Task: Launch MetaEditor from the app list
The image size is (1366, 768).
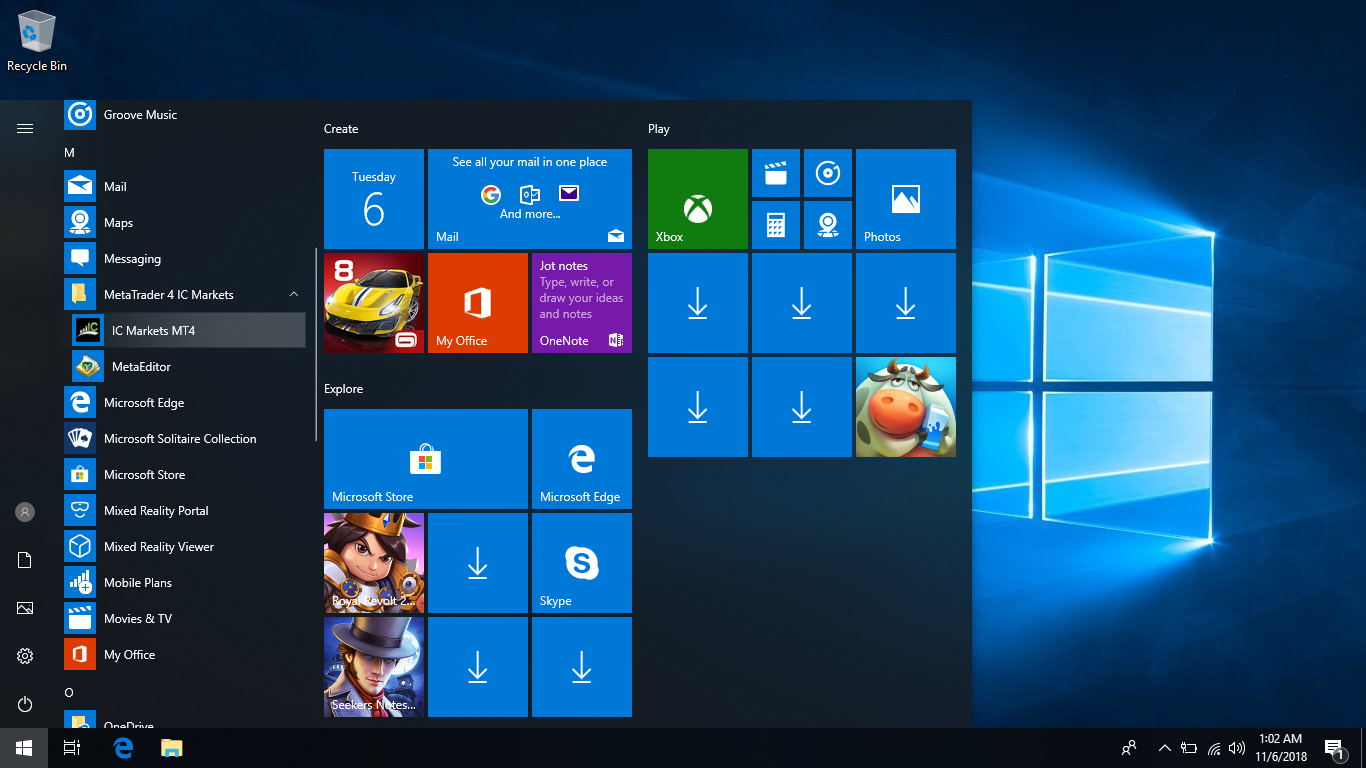Action: [185, 367]
